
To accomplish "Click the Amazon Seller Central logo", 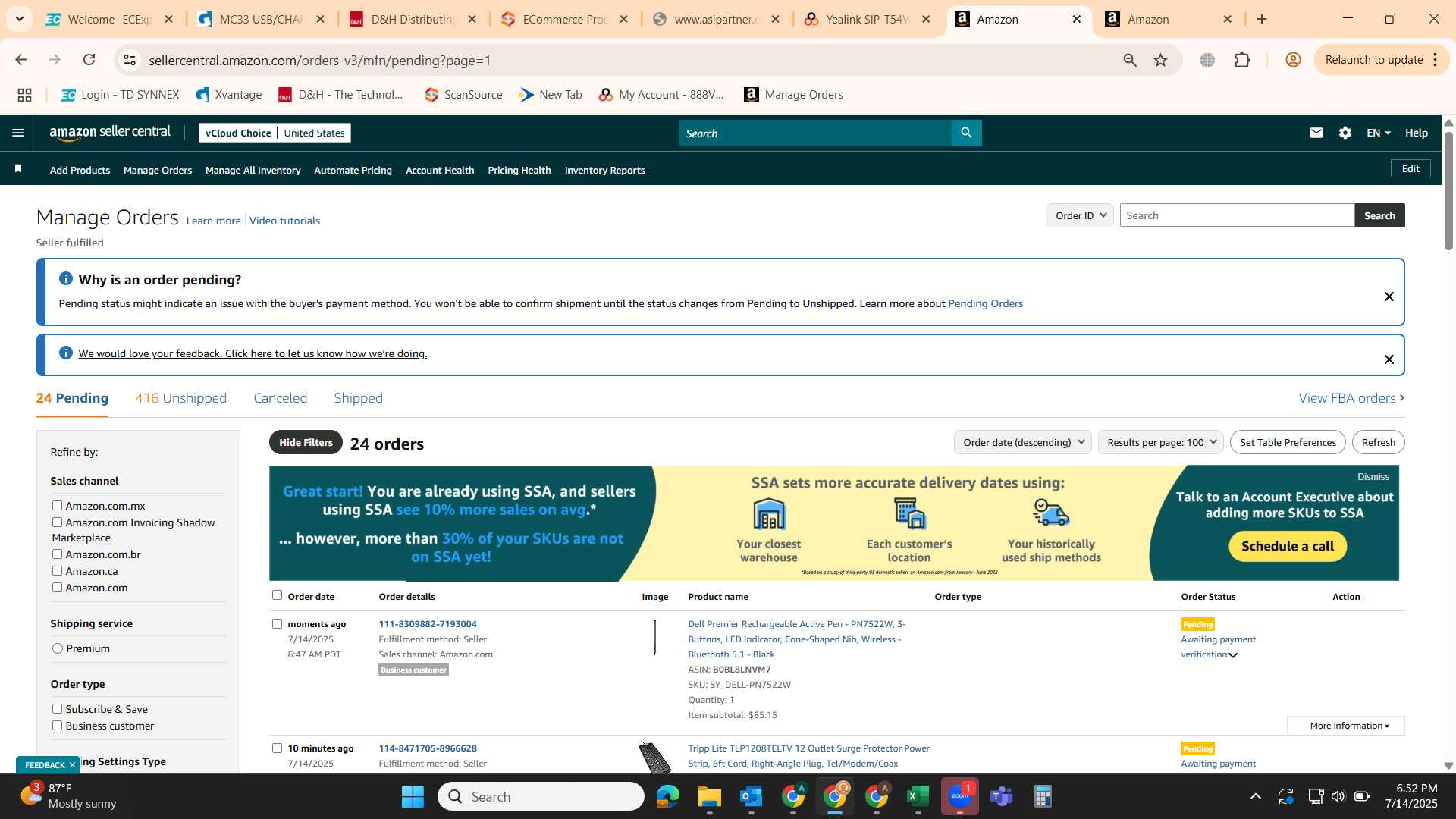I will pos(110,133).
